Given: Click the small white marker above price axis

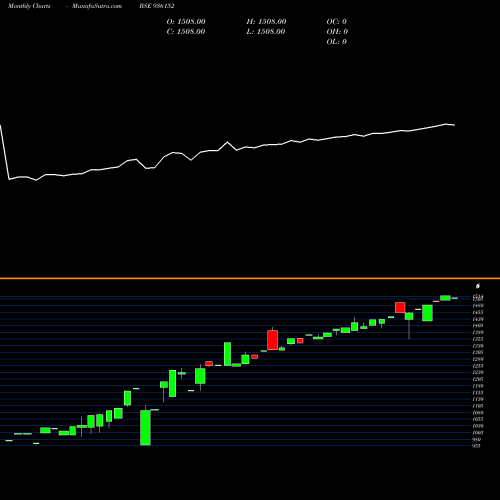Looking at the screenshot, I should 478,286.
